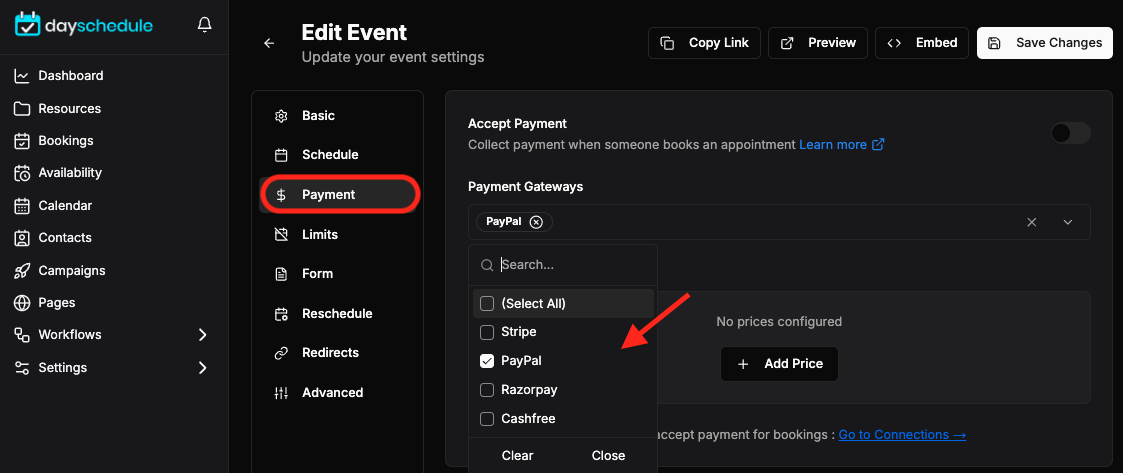The width and height of the screenshot is (1123, 473).
Task: Enable the Accept Payment toggle
Action: pos(1070,133)
